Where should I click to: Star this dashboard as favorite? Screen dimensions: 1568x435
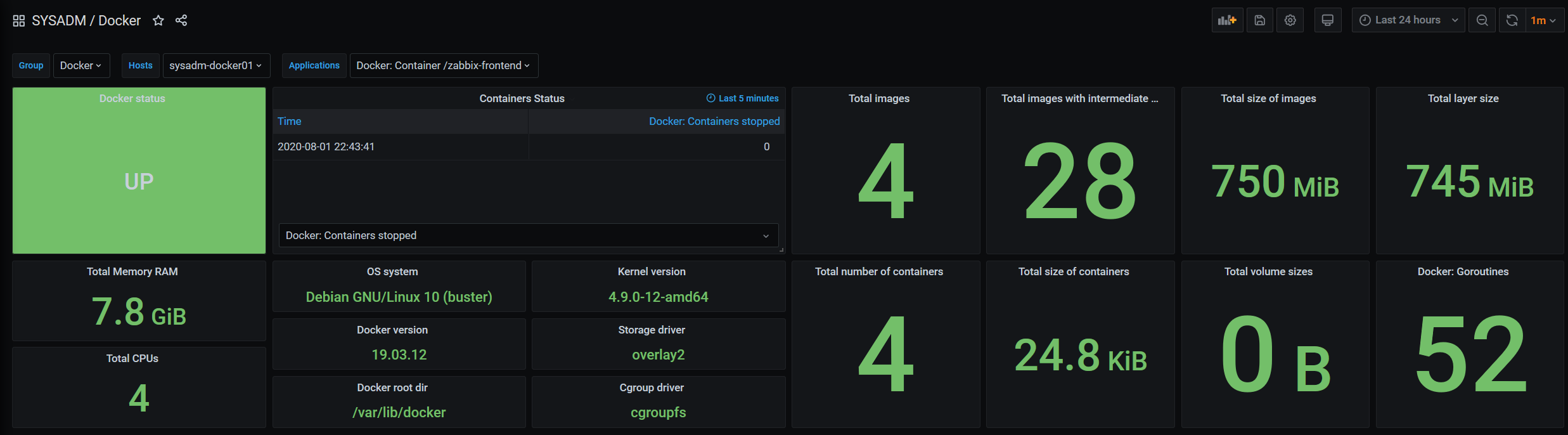point(158,21)
